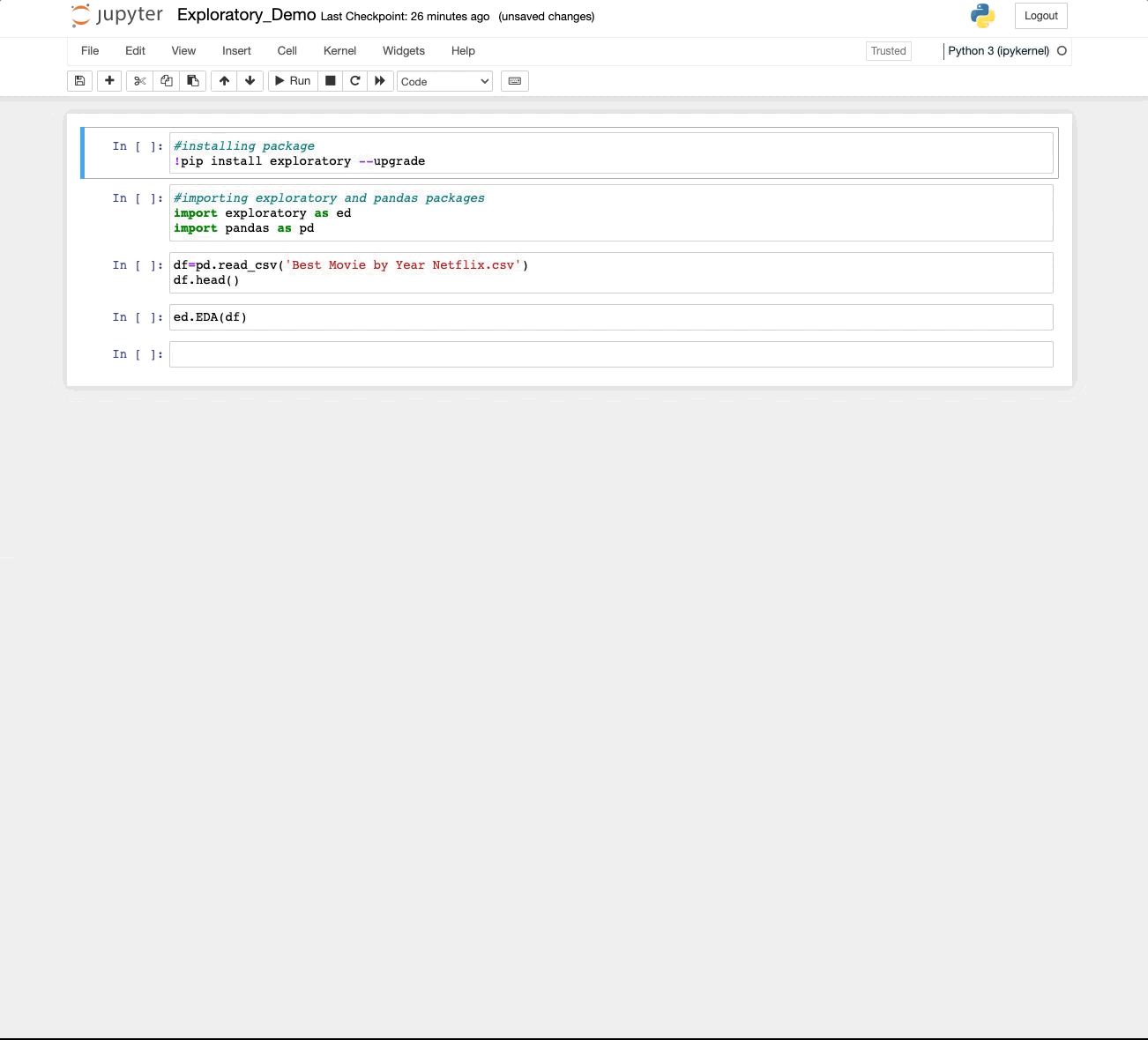Open the Help menu
1148x1040 pixels.
(x=463, y=51)
